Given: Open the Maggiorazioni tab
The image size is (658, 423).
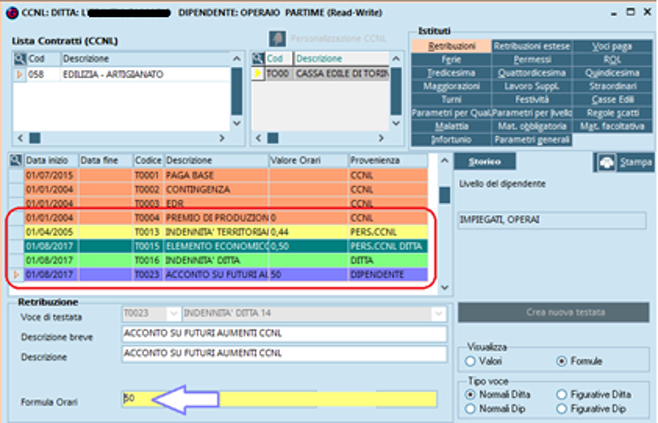Looking at the screenshot, I should [x=452, y=86].
